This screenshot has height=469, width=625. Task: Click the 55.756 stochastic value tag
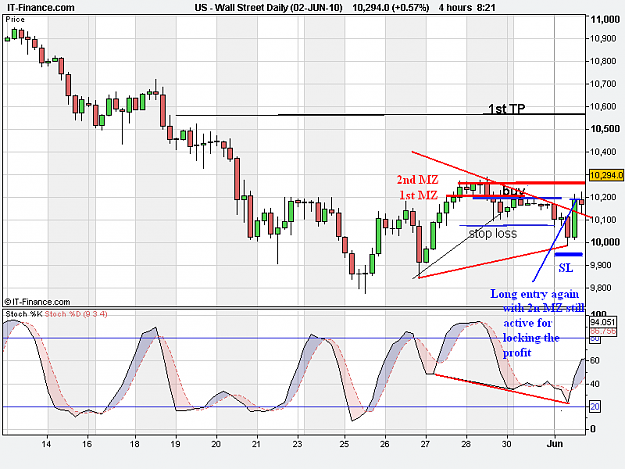(603, 332)
